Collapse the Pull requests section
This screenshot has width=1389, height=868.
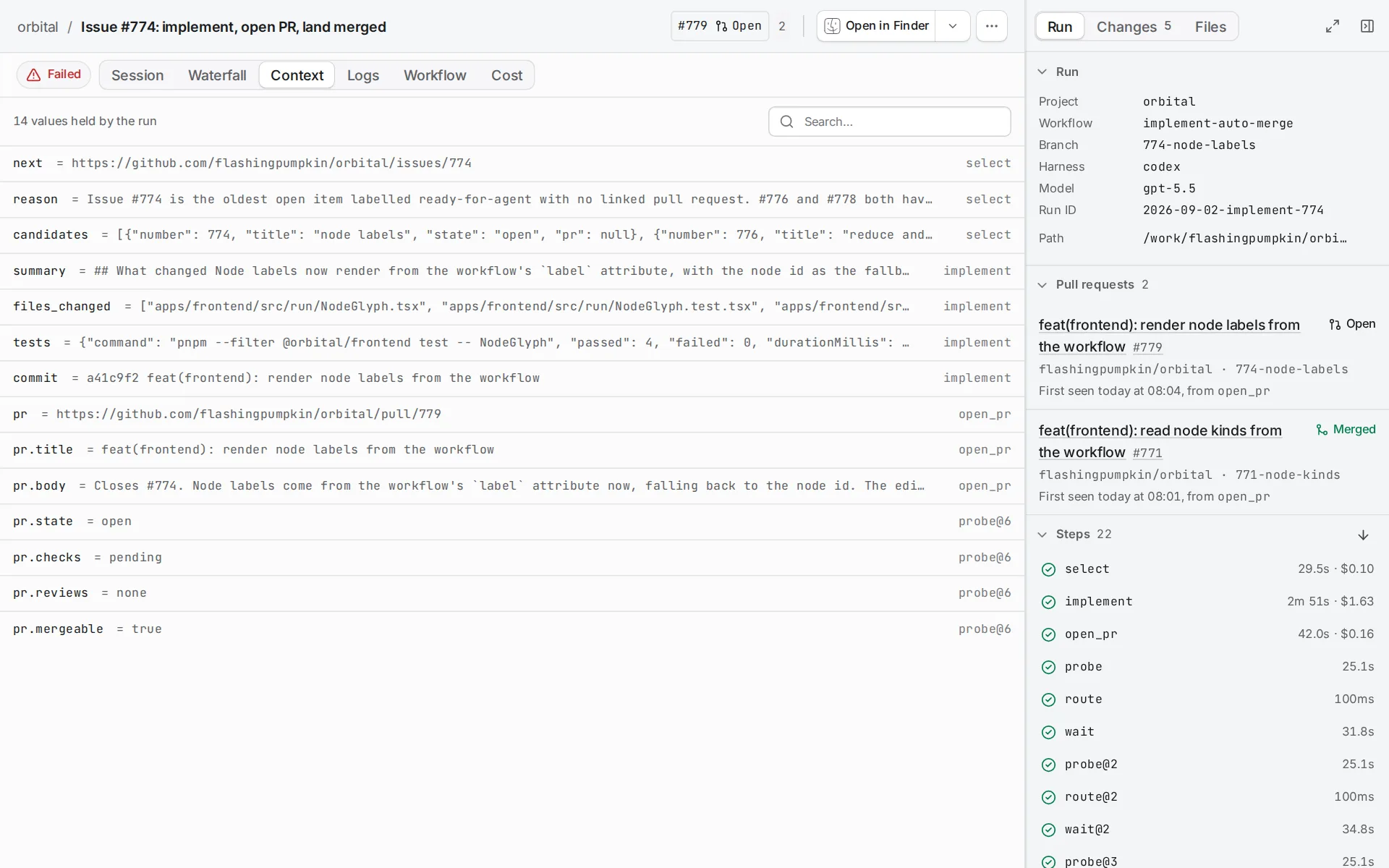click(1042, 285)
